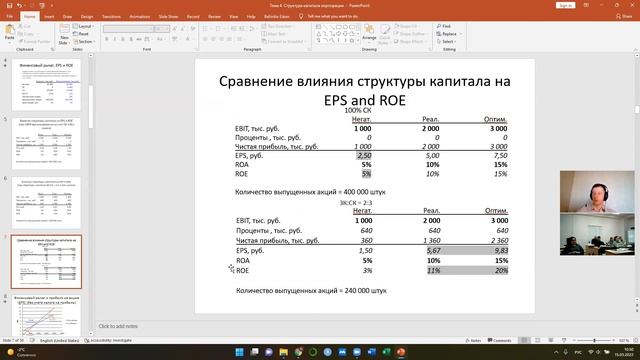
Task: Switch to PowerPoint in the taskbar
Action: (401, 352)
